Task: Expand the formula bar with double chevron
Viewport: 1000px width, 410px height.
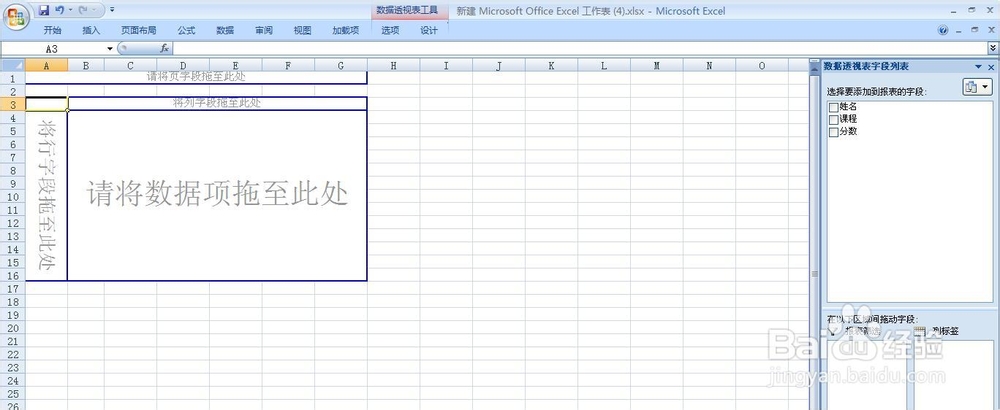Action: (x=993, y=48)
